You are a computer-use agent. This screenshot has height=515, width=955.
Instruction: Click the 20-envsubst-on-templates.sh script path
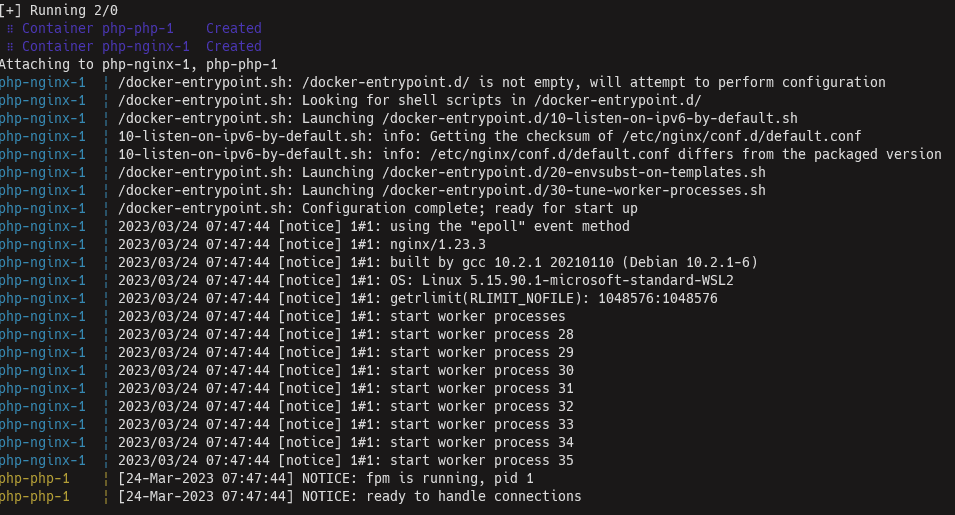point(574,172)
